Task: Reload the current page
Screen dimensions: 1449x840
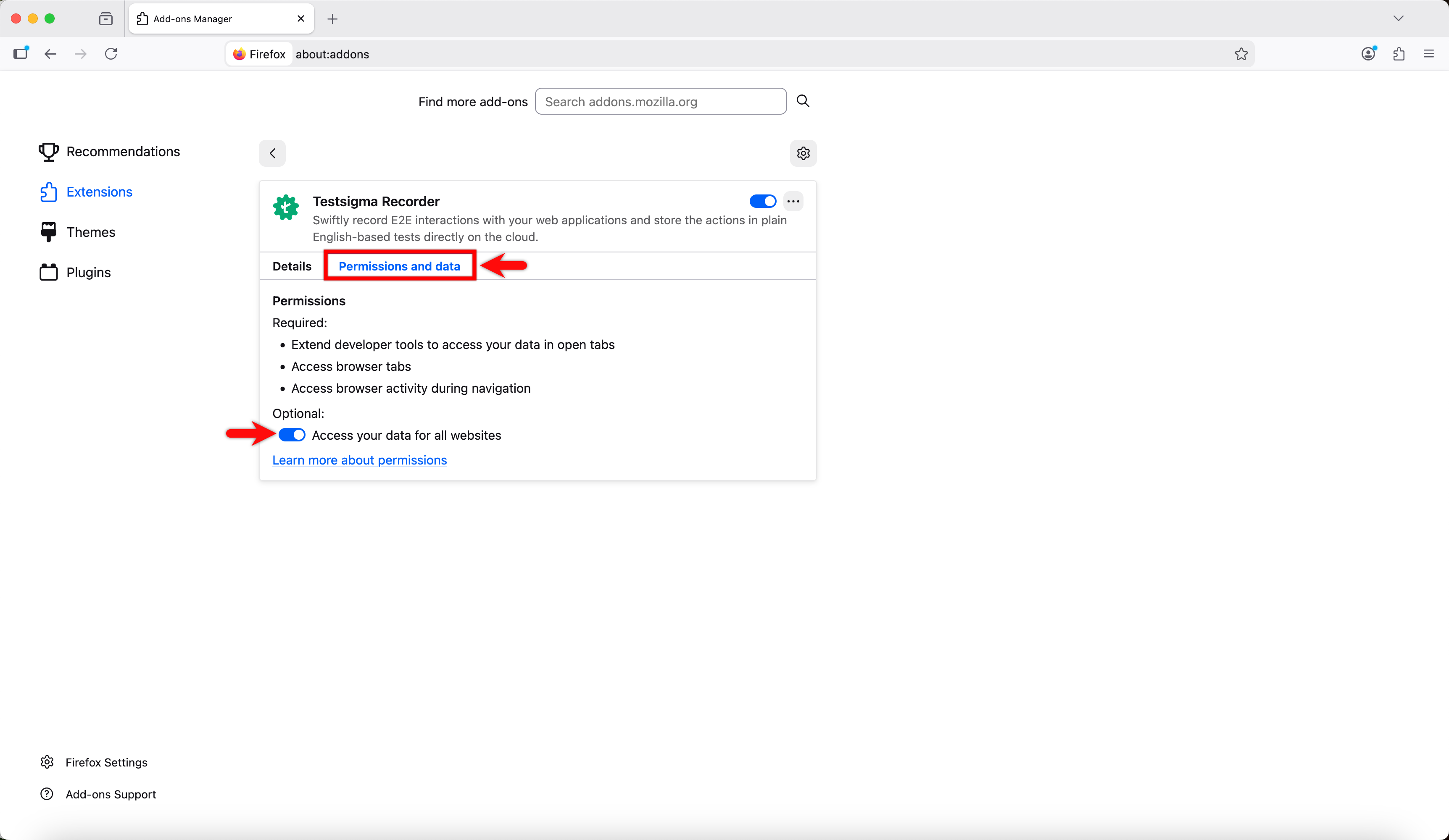Action: tap(111, 54)
